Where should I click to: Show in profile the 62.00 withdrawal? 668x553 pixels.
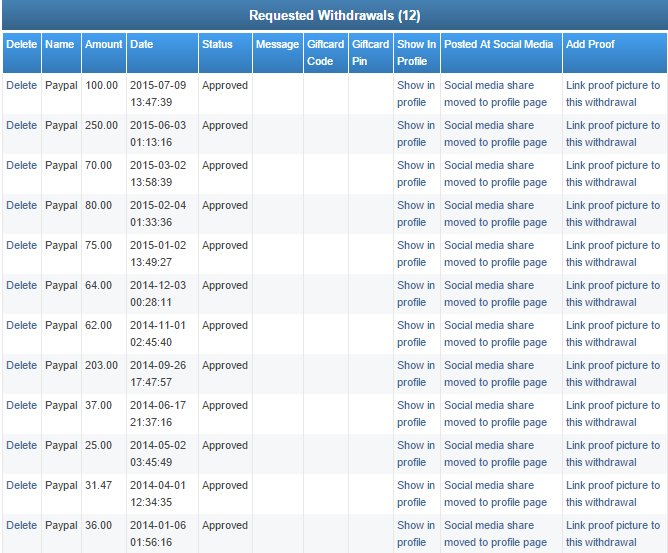tap(416, 334)
